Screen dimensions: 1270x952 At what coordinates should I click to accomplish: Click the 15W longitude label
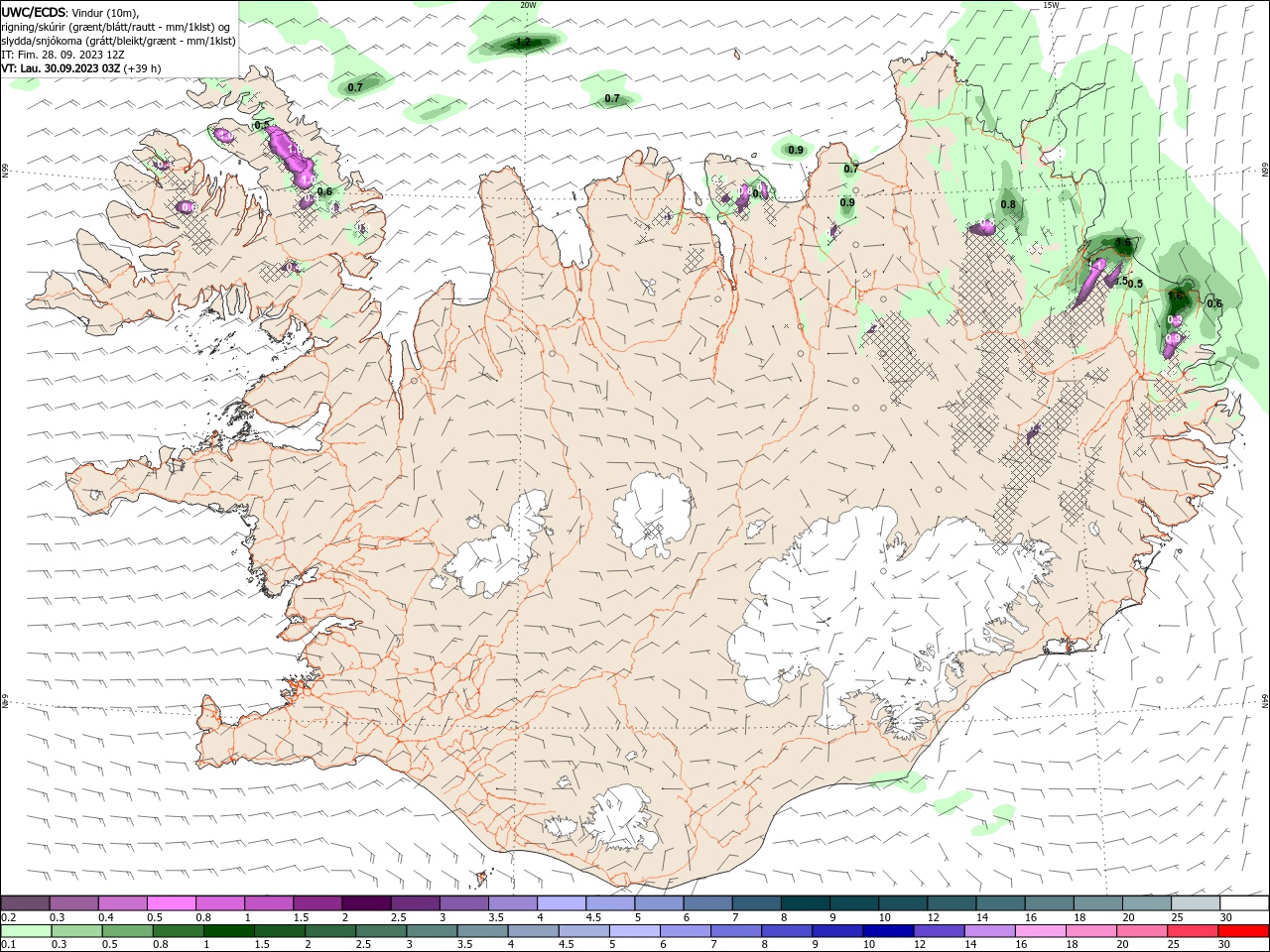(x=1051, y=5)
